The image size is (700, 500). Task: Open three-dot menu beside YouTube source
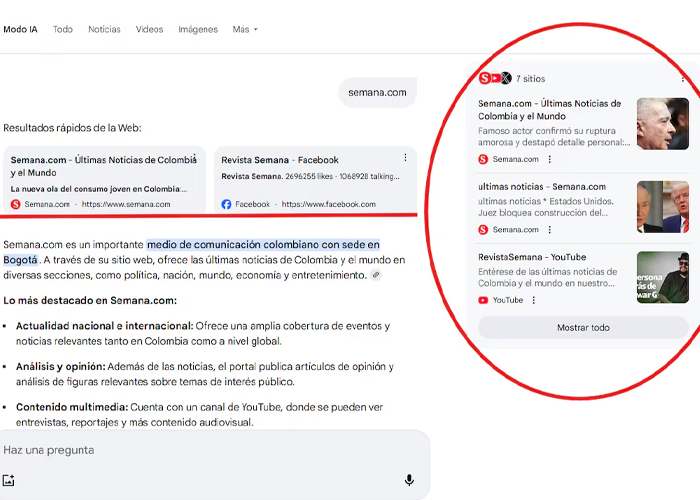pos(533,300)
